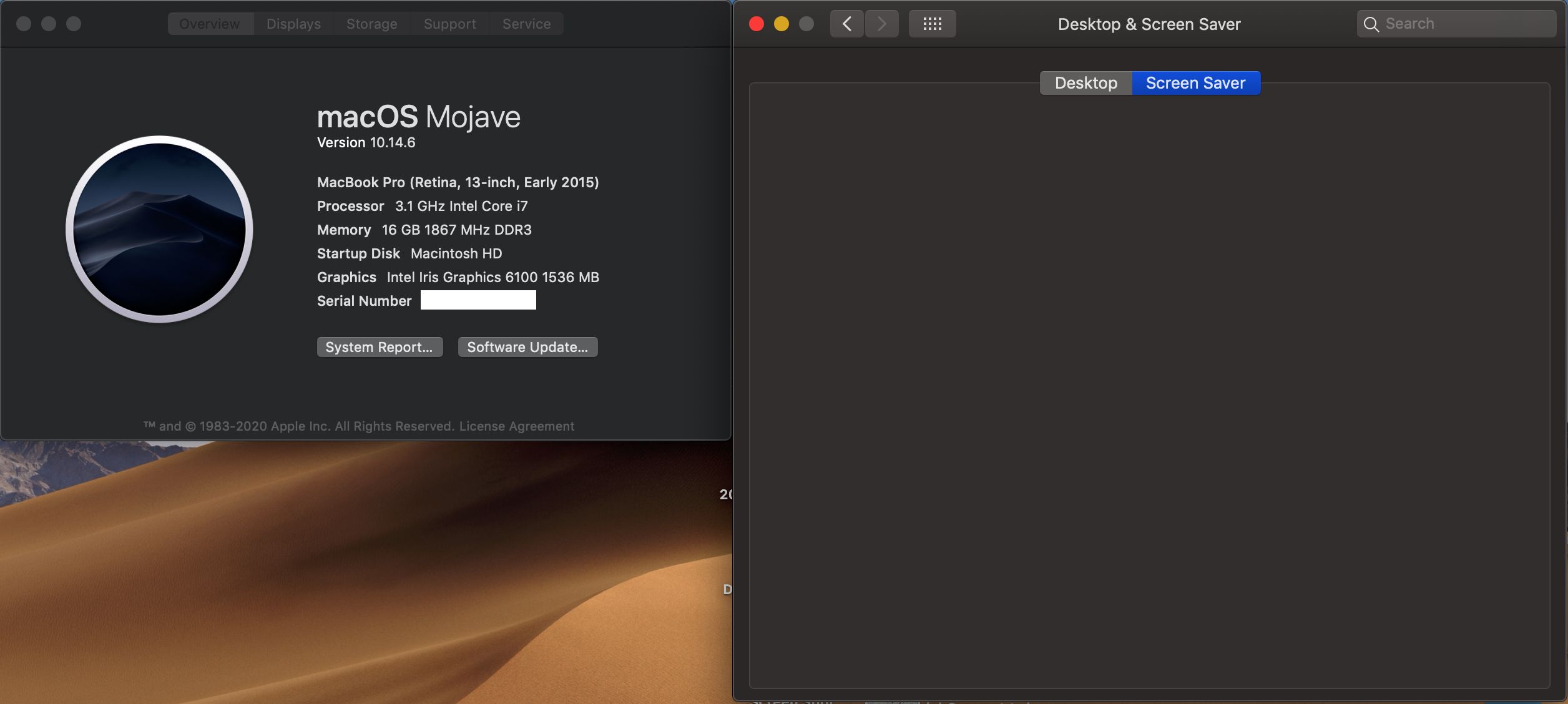Open the Service tab

click(526, 23)
